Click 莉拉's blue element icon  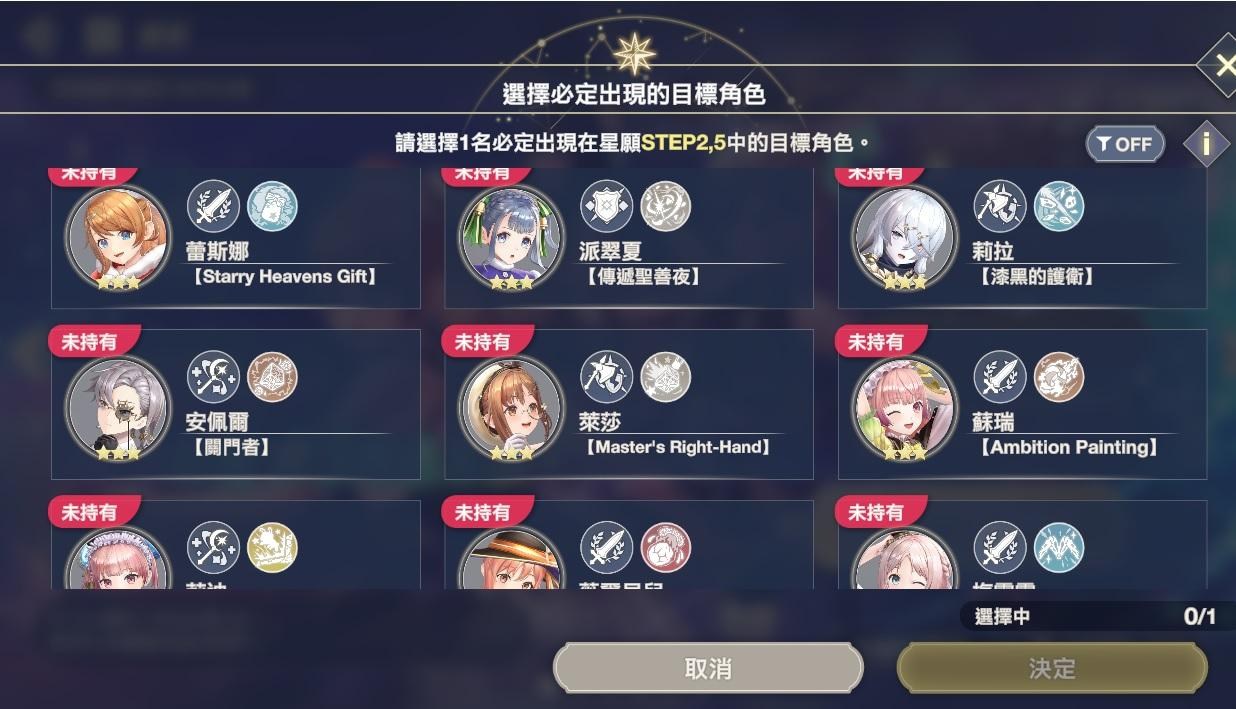pyautogui.click(x=1058, y=206)
